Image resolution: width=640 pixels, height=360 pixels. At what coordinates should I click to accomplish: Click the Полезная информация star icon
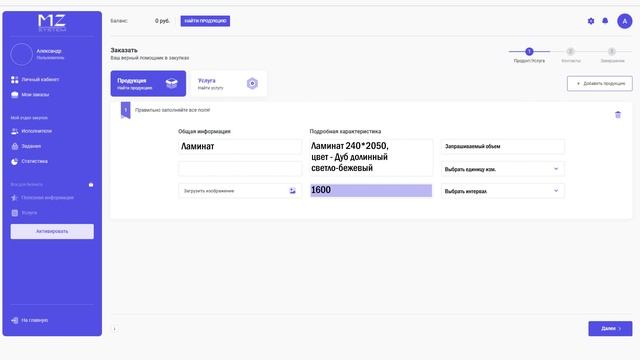(15, 198)
